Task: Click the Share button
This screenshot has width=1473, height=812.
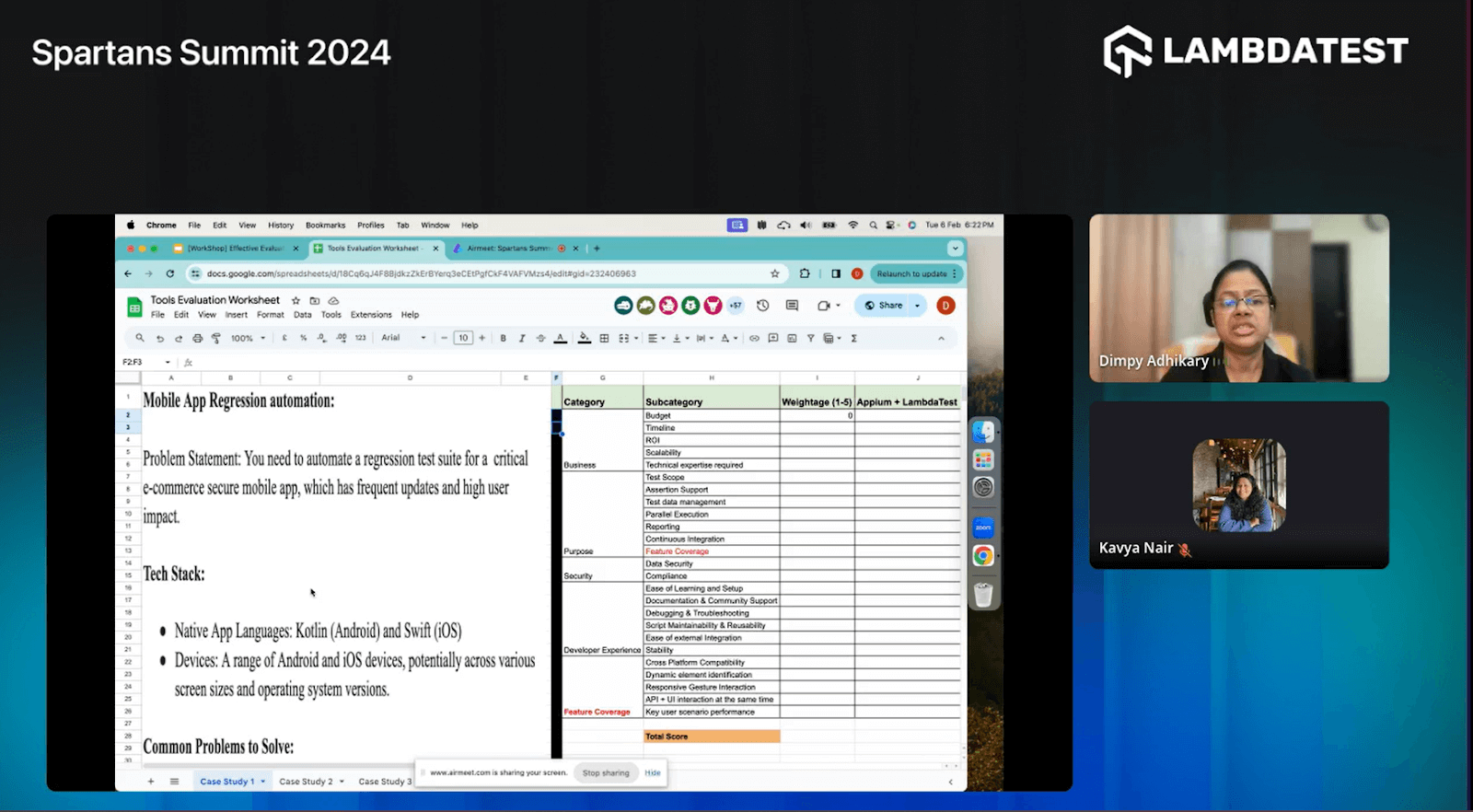Action: [884, 306]
